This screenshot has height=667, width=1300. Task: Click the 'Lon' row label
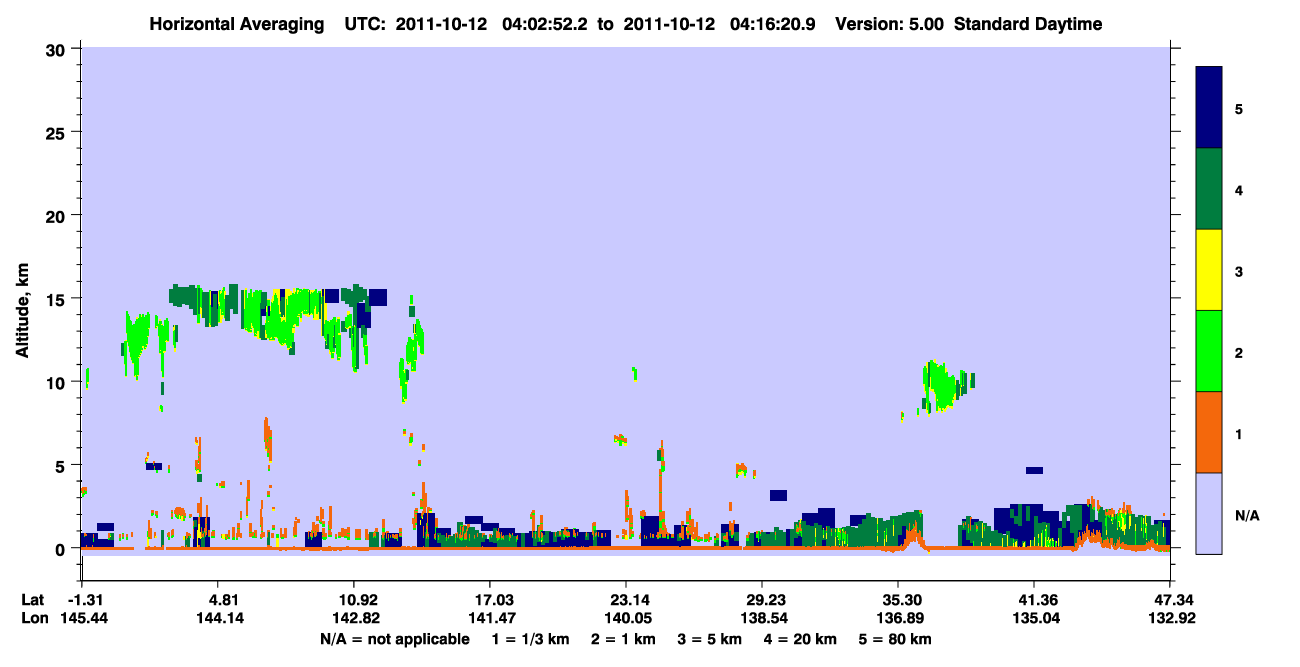33,619
